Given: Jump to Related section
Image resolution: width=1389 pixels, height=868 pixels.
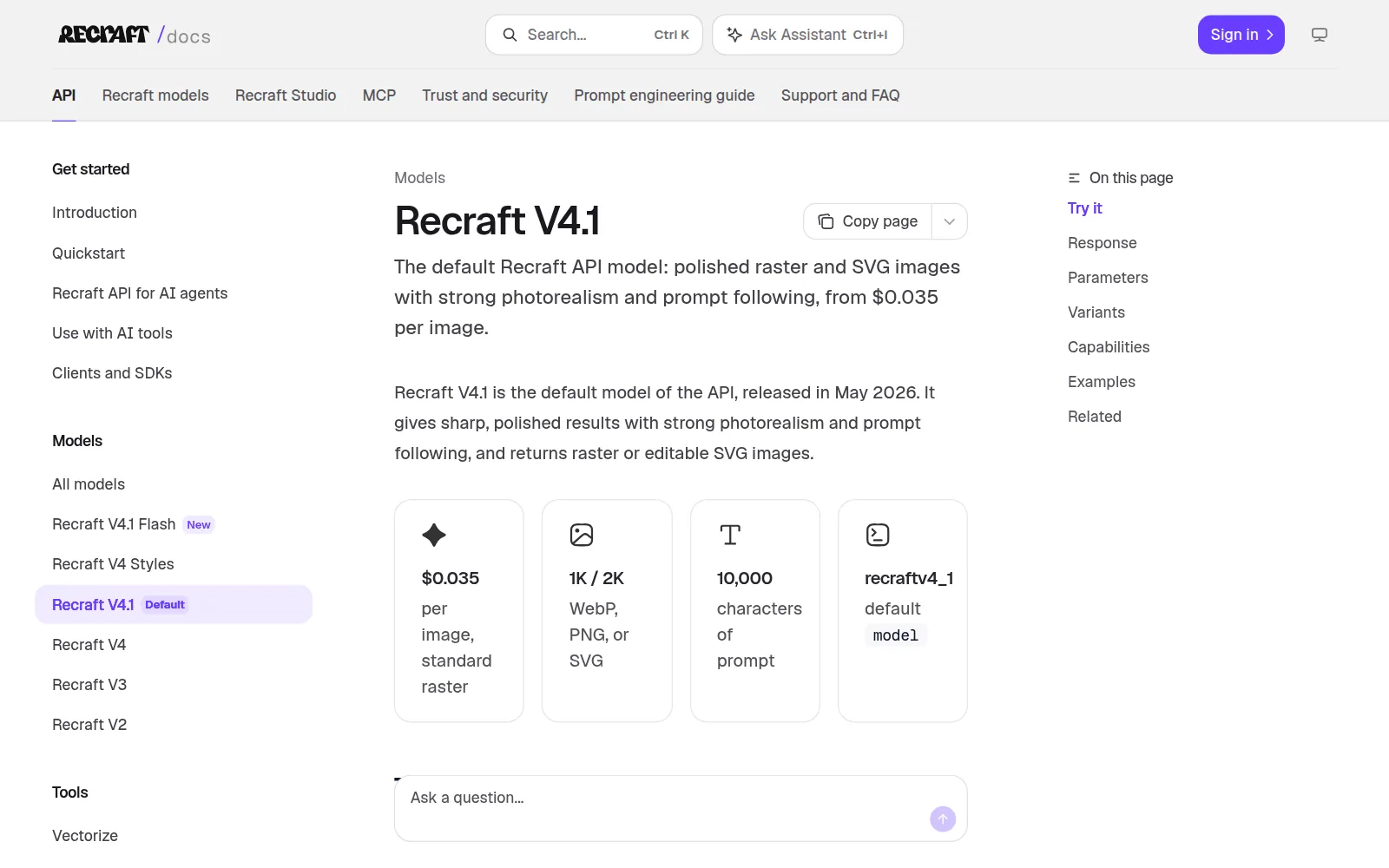Looking at the screenshot, I should [1095, 417].
